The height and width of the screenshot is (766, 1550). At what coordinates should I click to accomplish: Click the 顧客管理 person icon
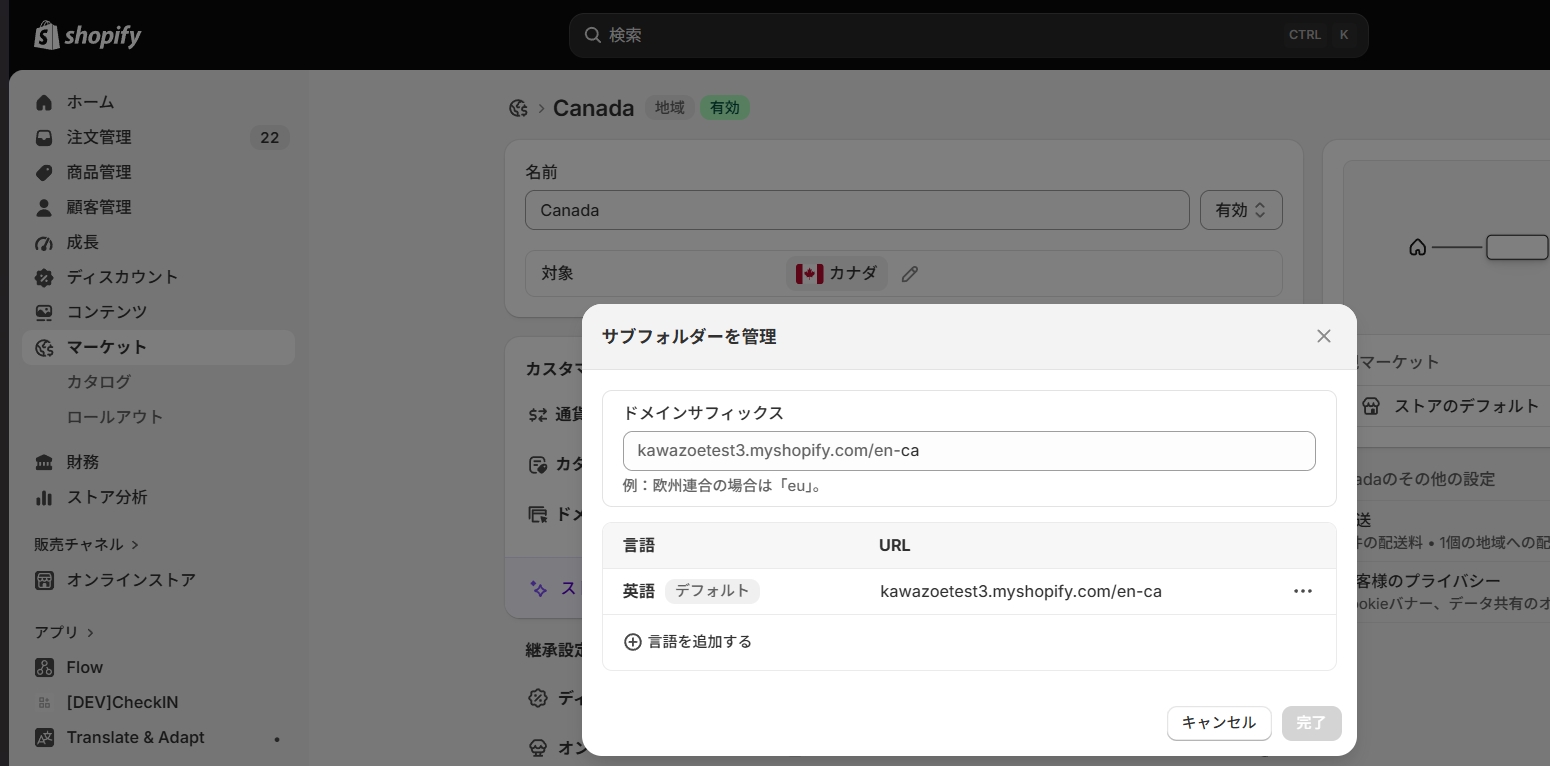[44, 207]
